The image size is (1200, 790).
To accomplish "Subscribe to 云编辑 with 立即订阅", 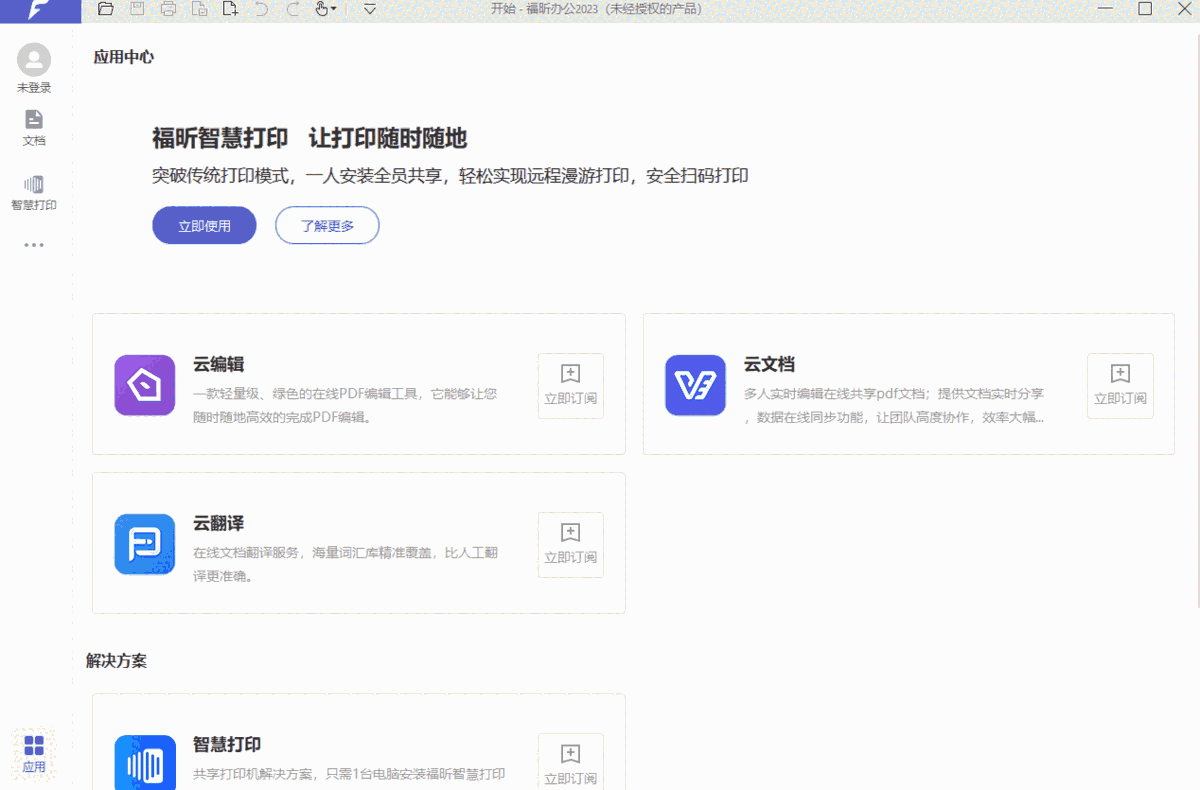I will pos(570,386).
